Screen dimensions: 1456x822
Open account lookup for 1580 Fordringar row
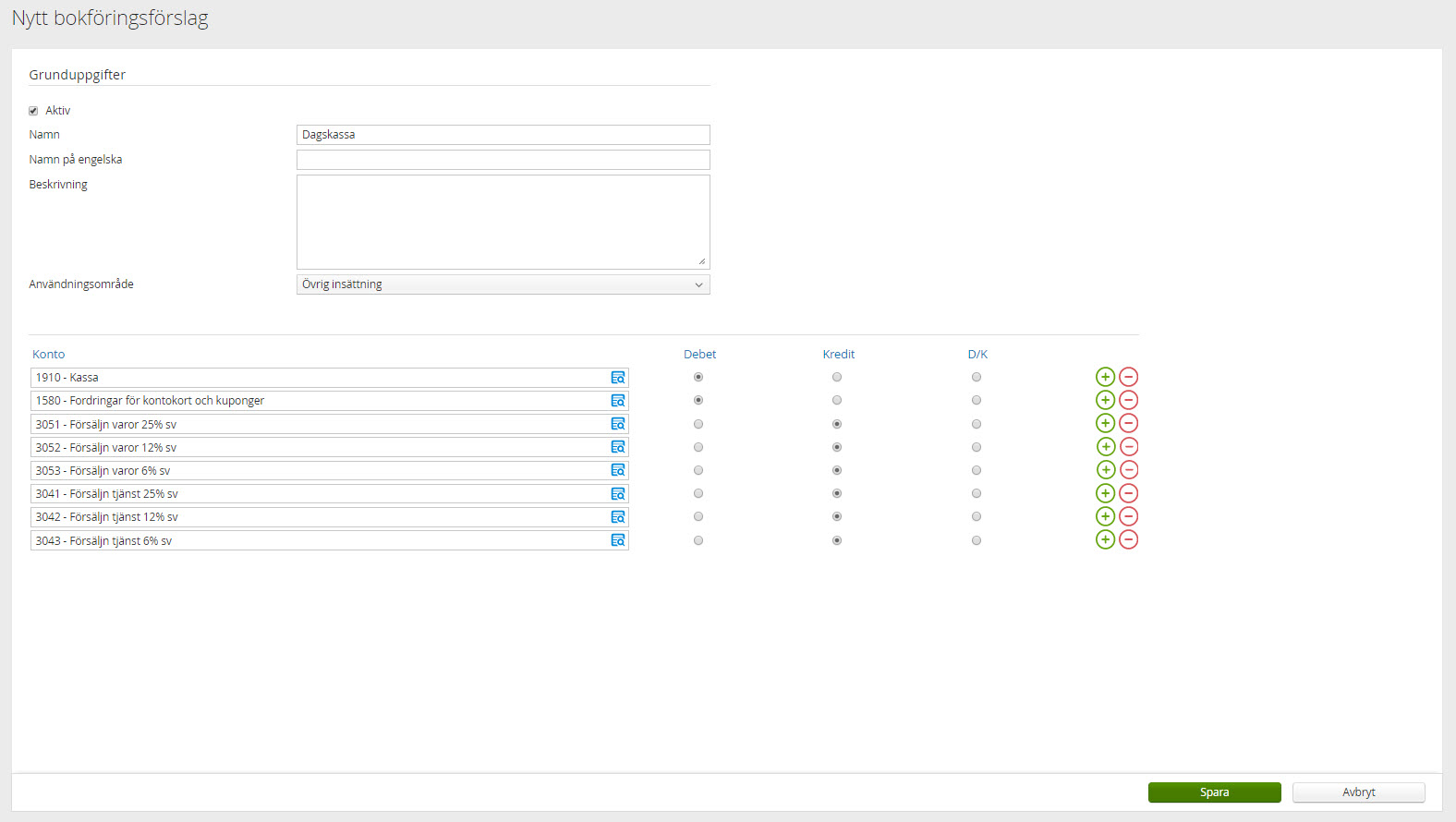(x=618, y=401)
